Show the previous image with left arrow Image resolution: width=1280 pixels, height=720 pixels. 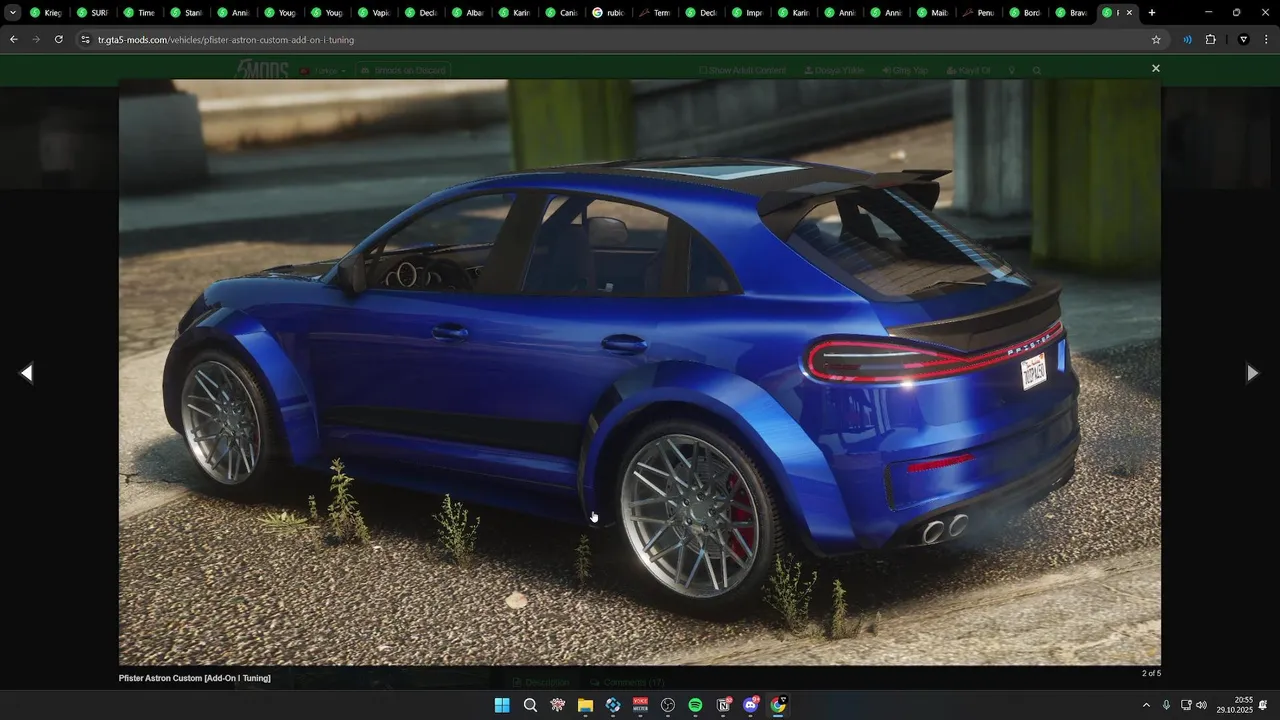[27, 373]
